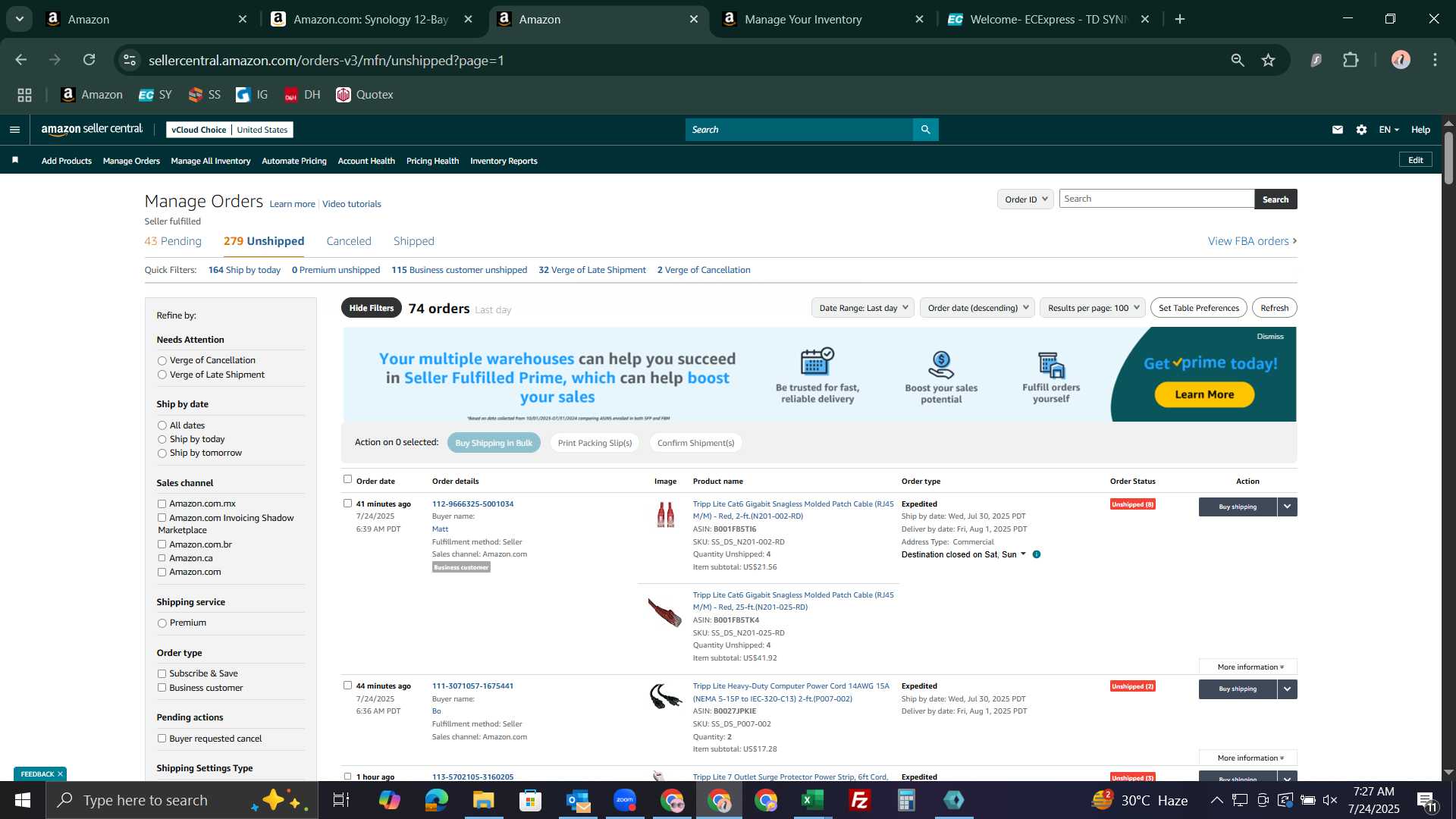
Task: Expand Buy shipping arrow for first order
Action: (x=1287, y=507)
